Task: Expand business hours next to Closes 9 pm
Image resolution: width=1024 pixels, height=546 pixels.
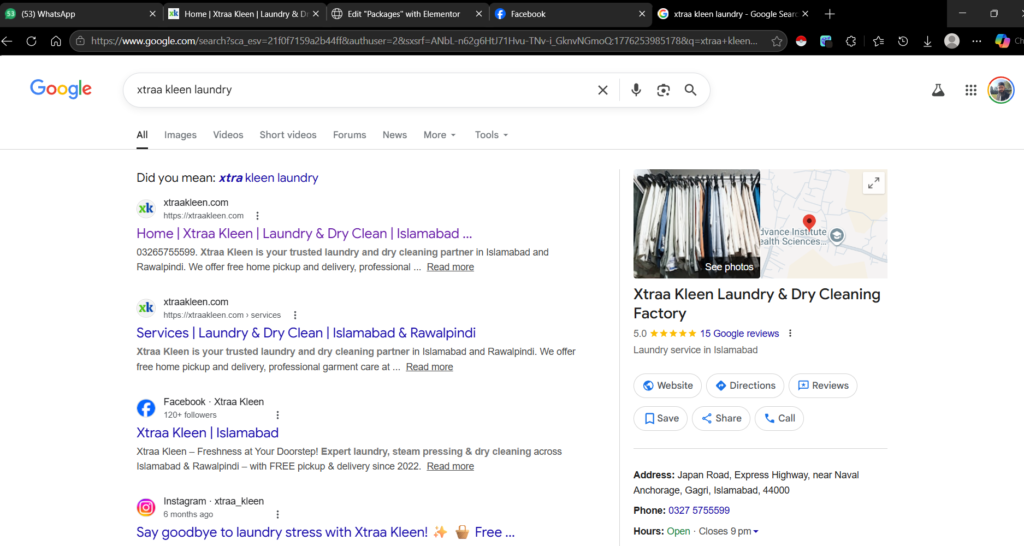Action: point(755,531)
